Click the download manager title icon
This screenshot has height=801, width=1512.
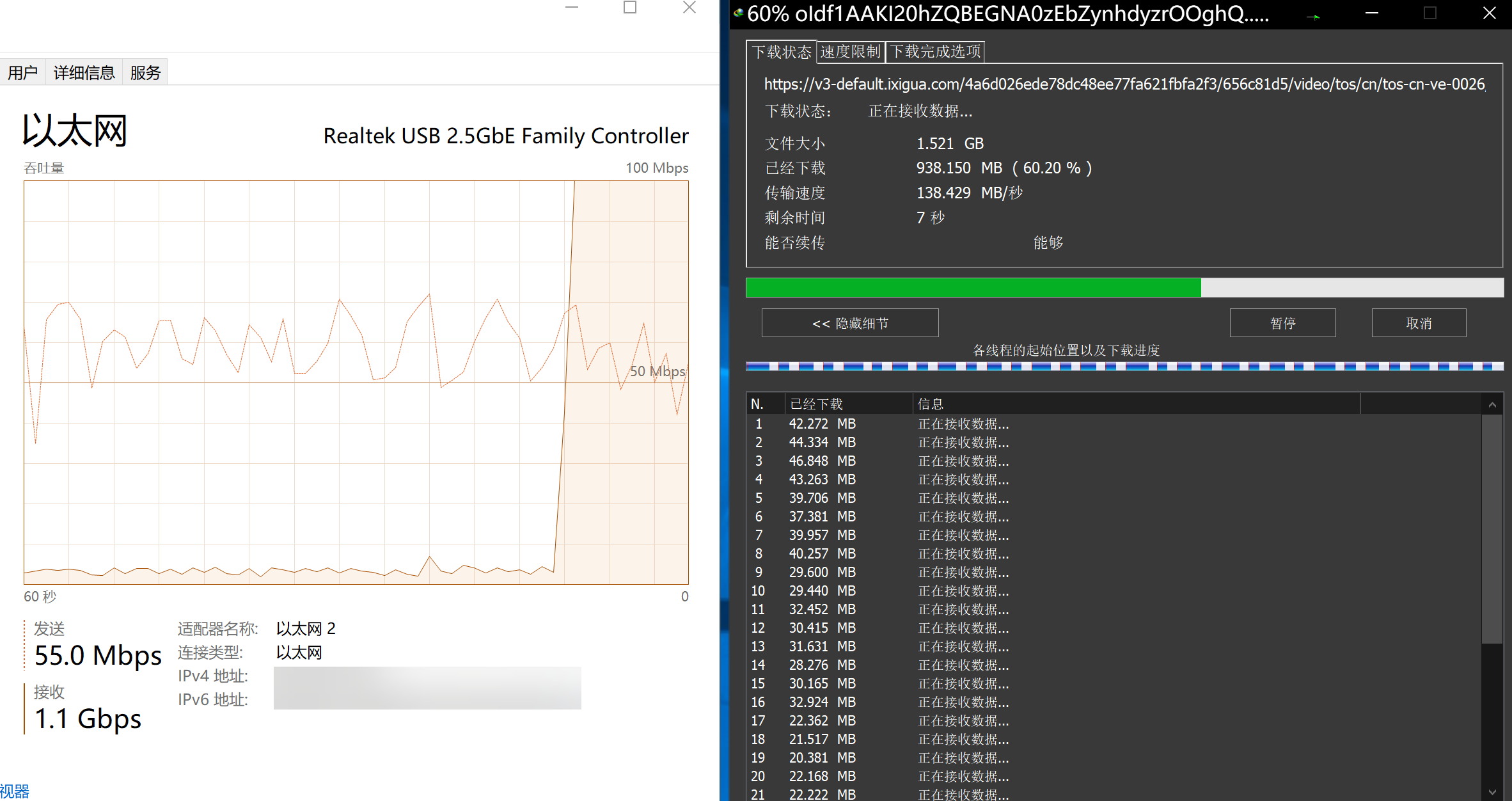point(738,13)
